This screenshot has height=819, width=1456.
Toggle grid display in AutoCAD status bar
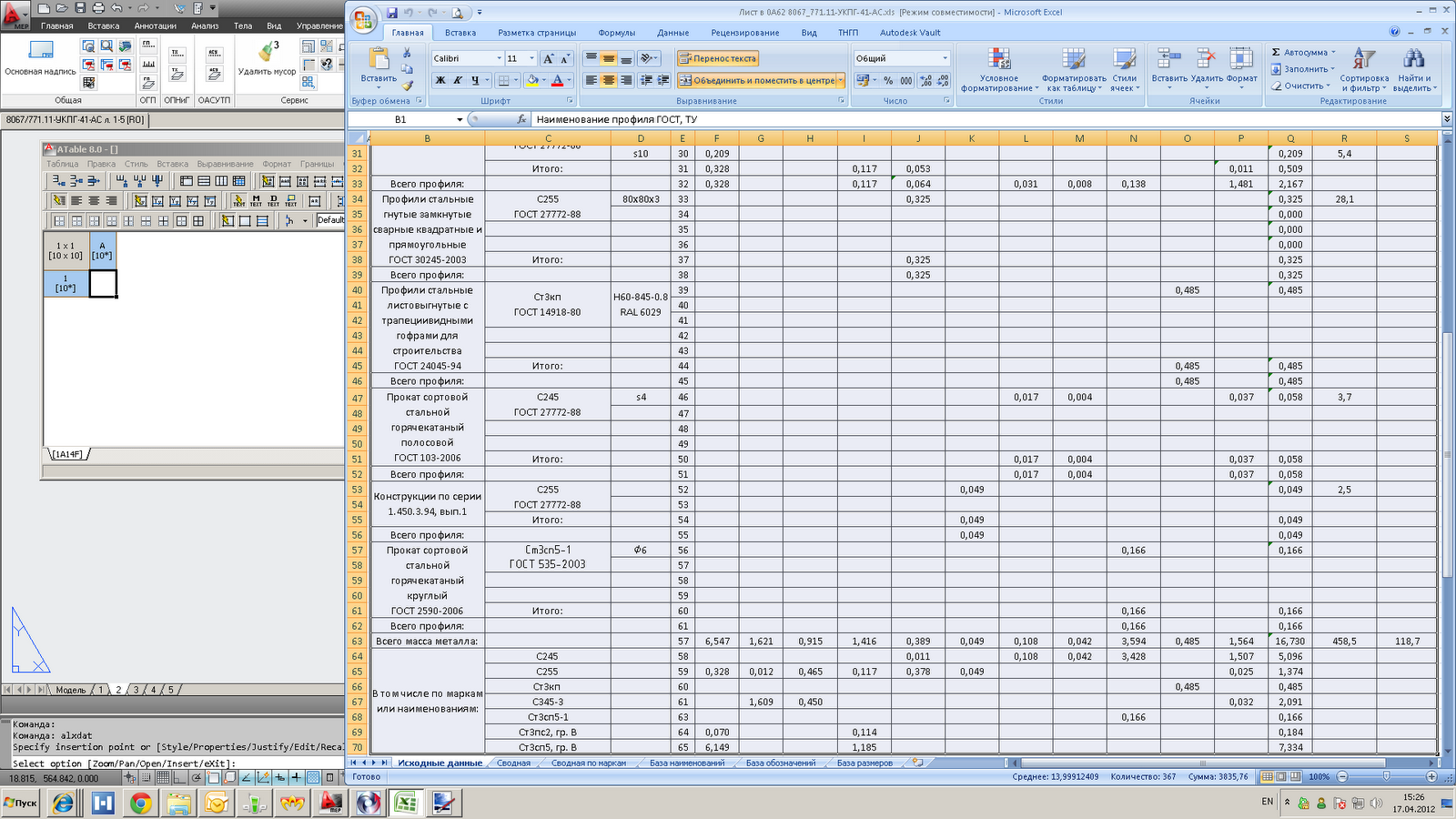(163, 777)
